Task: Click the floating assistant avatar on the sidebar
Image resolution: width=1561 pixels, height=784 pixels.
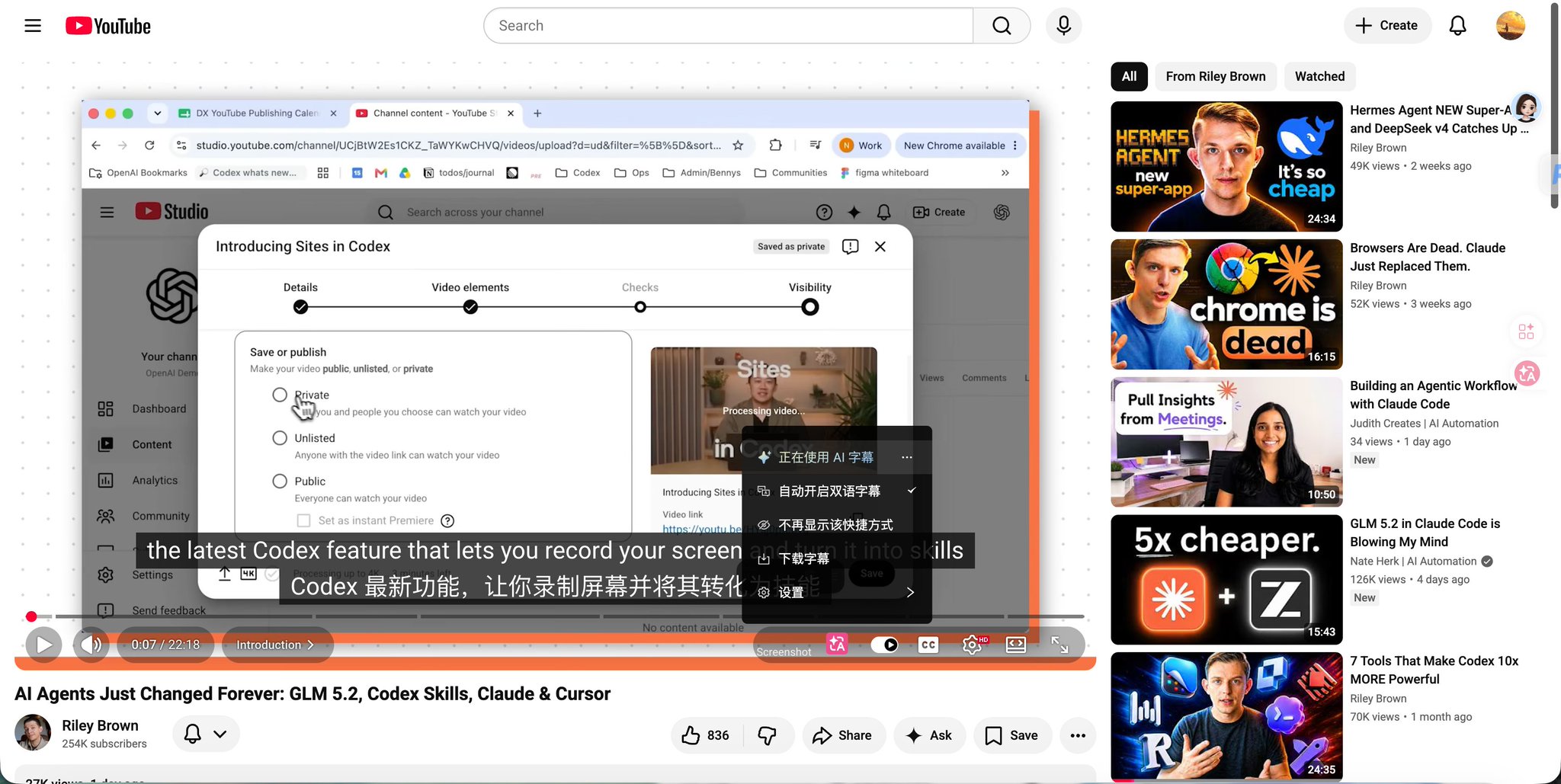Action: coord(1527,108)
